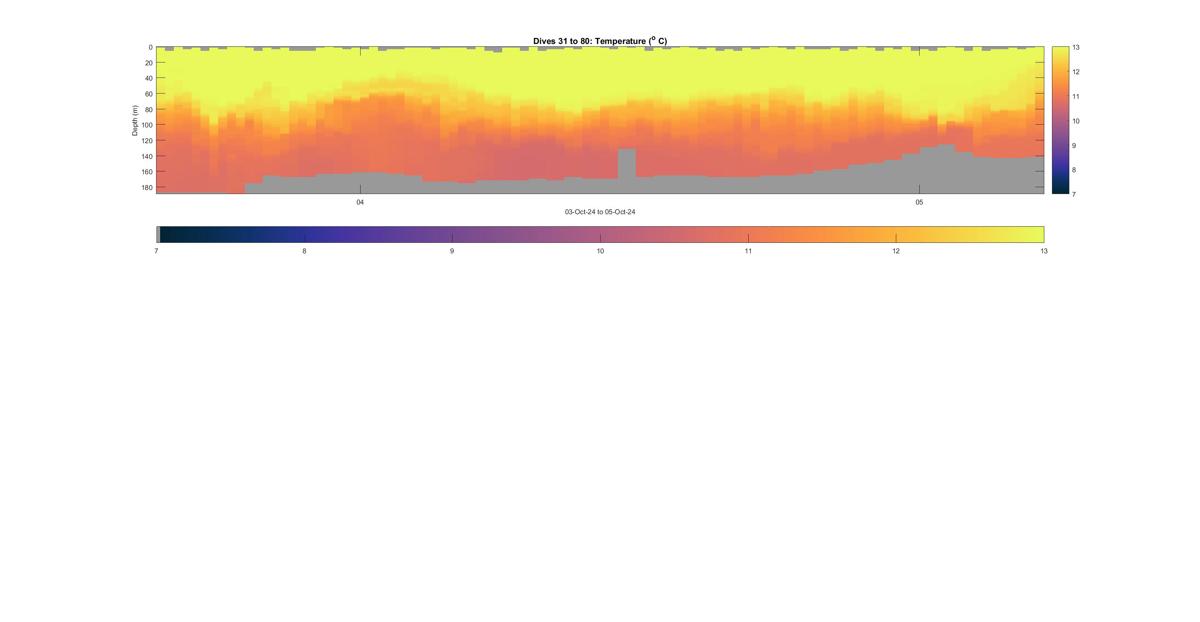Click the depth axis tick "0"
This screenshot has height=622, width=1200.
coord(150,47)
